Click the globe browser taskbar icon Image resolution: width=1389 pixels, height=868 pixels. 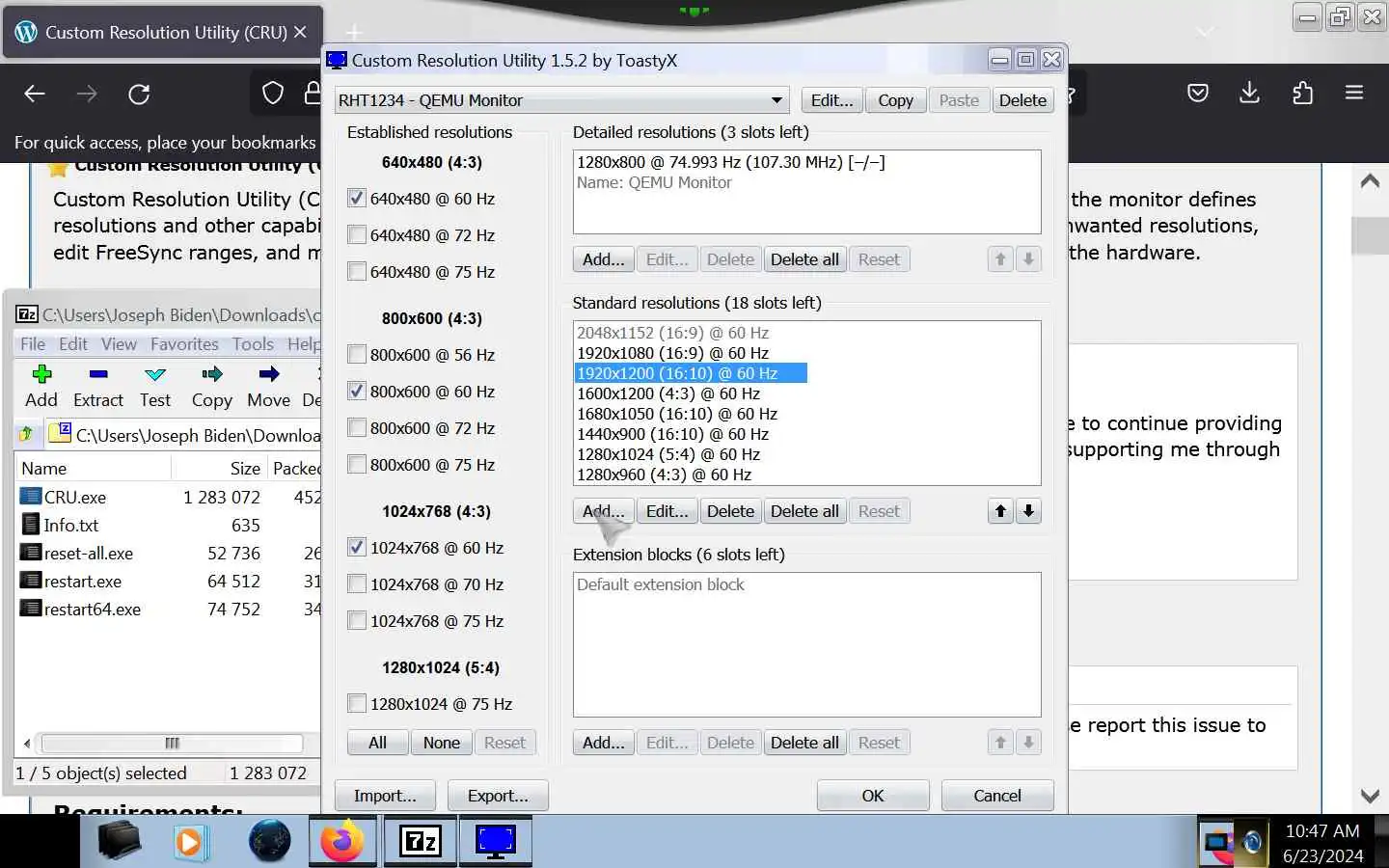269,842
